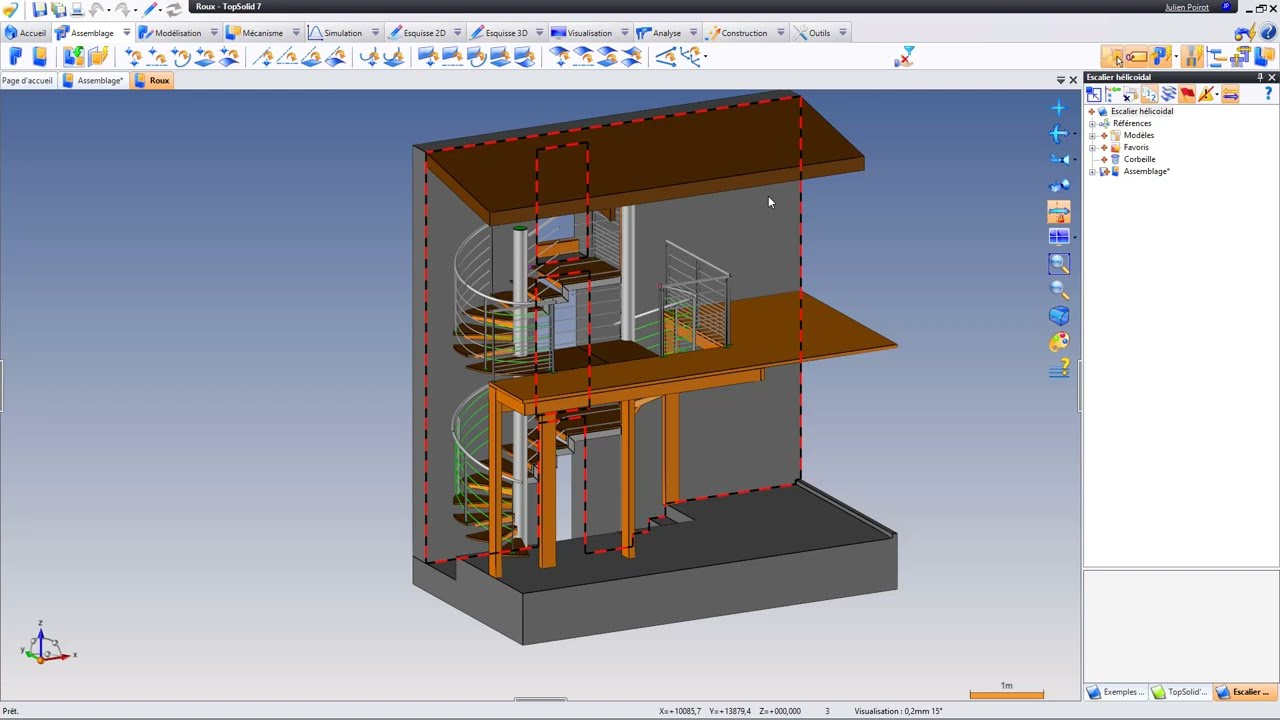Click the first blue part icon in toolbar
Screen dimensions: 1280x720
pos(16,57)
